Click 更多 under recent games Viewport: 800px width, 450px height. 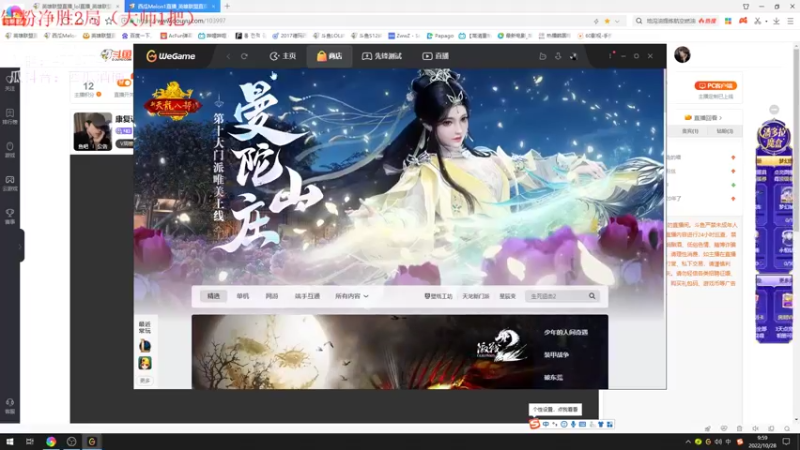[145, 381]
